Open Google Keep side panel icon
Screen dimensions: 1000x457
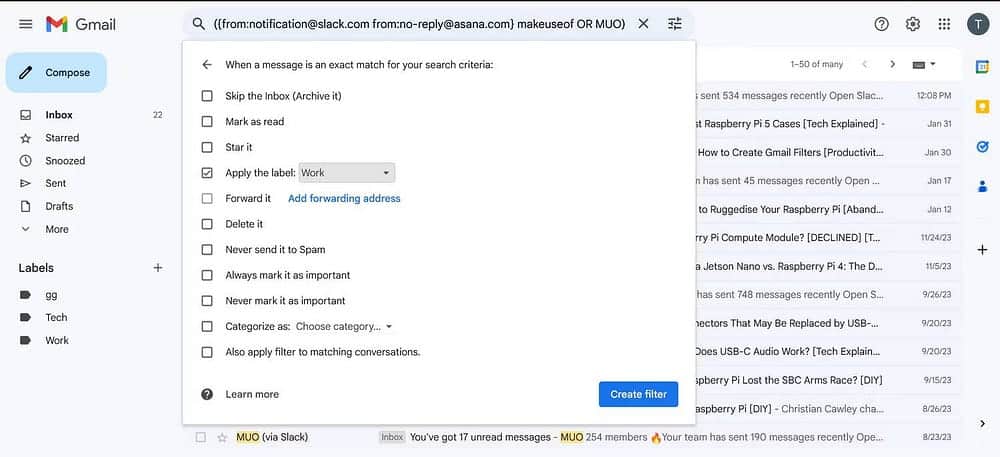point(982,106)
